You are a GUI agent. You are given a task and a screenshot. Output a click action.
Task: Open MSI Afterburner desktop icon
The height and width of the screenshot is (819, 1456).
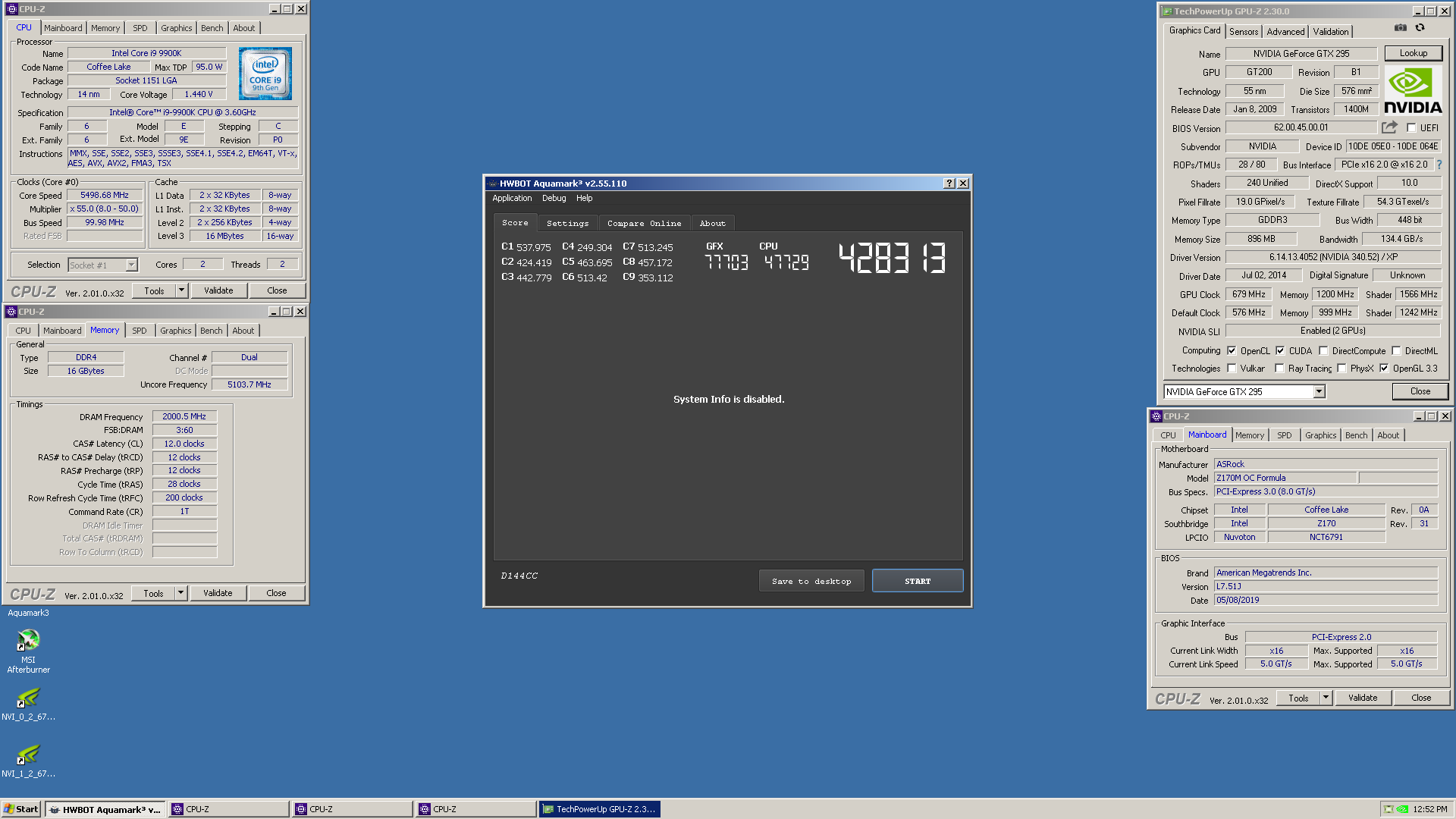pyautogui.click(x=28, y=651)
